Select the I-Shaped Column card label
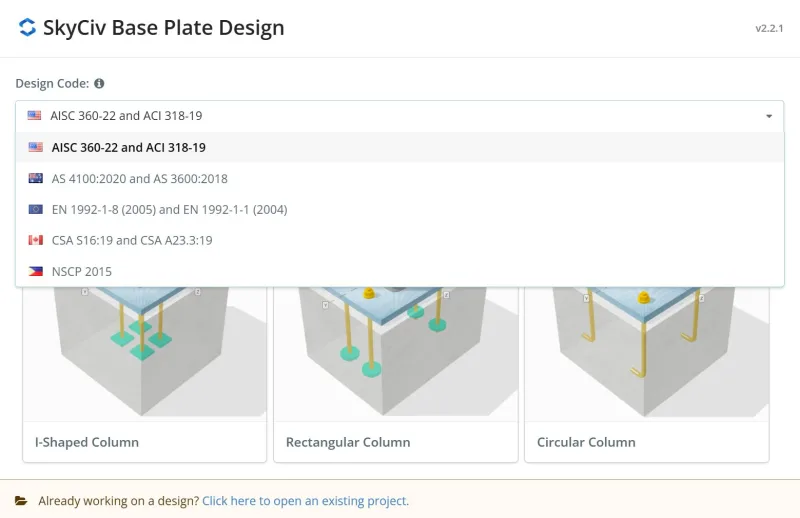The height and width of the screenshot is (518, 800). click(x=87, y=442)
